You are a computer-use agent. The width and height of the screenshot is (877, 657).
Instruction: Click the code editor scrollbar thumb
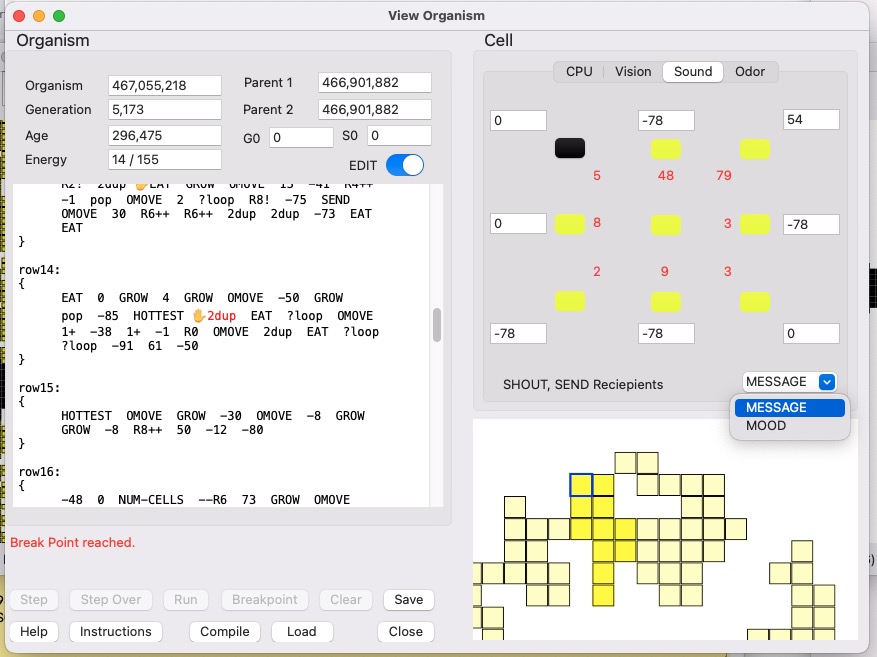coord(437,325)
